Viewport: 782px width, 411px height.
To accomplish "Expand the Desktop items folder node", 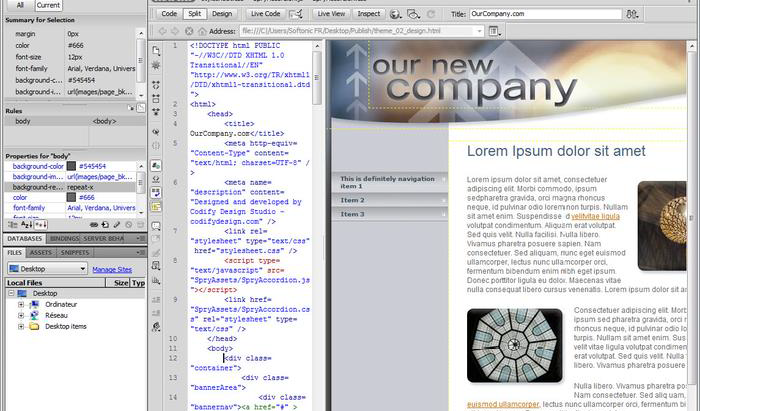I will pos(21,326).
